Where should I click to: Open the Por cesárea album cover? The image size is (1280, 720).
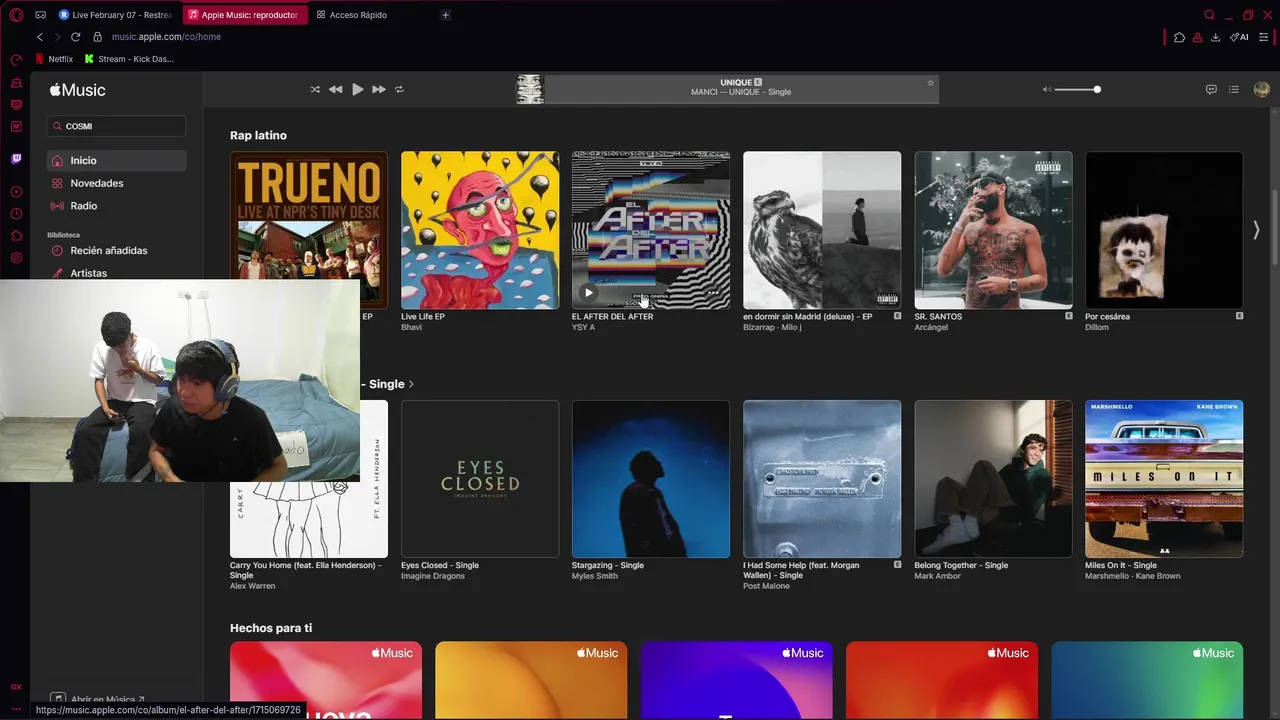pos(1164,230)
